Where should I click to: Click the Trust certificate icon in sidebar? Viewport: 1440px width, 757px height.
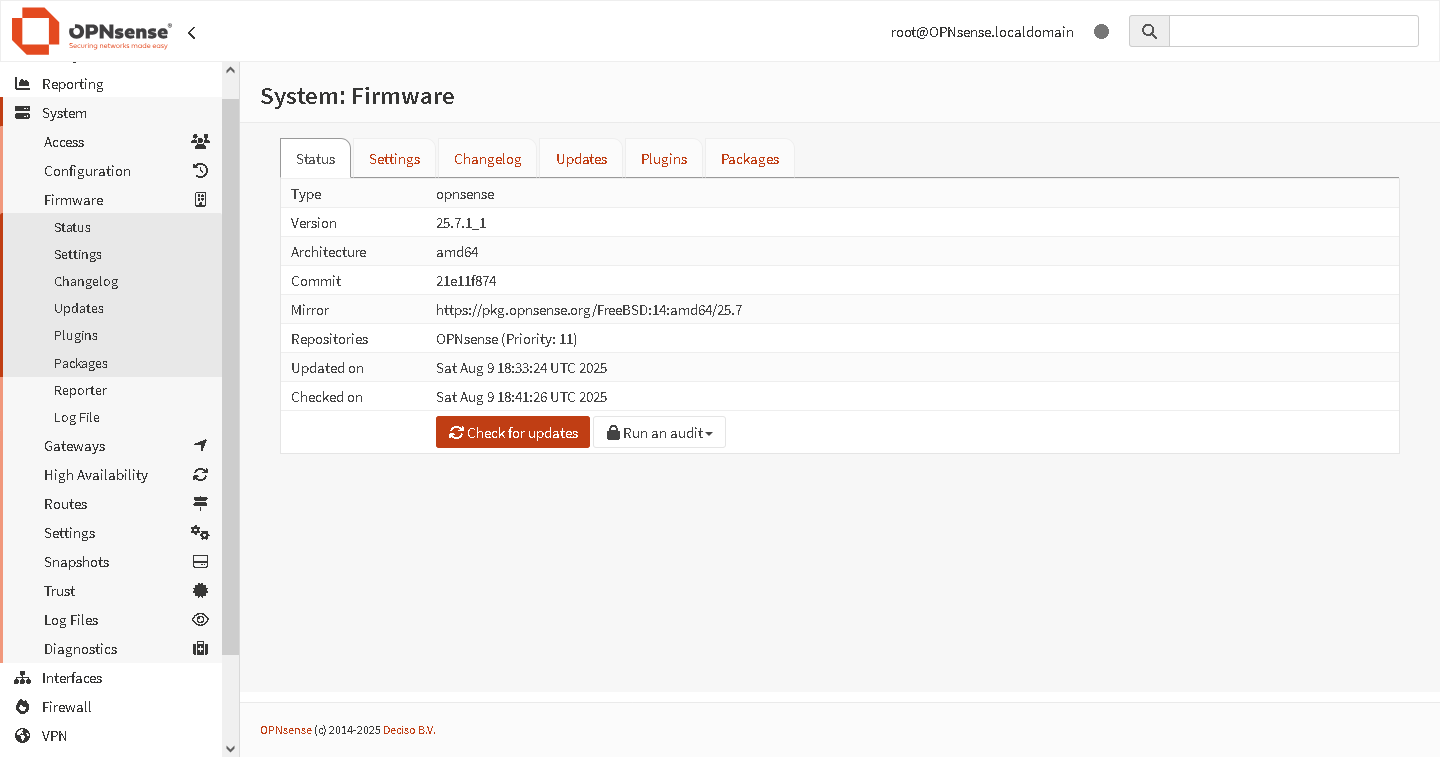pyautogui.click(x=200, y=590)
